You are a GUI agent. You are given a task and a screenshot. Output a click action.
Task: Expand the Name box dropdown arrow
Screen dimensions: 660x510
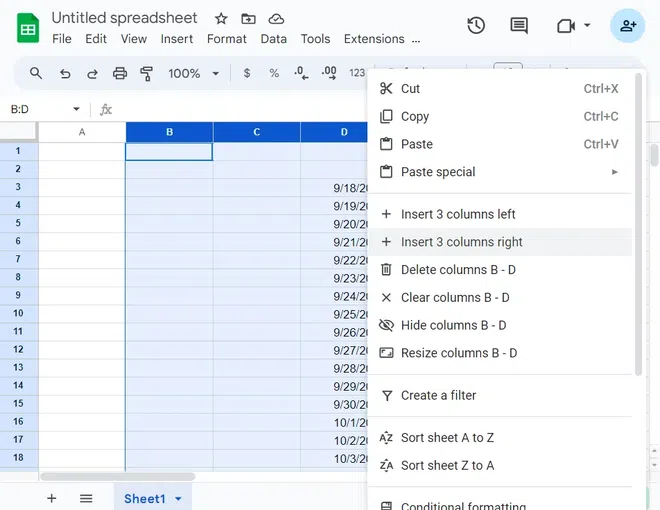click(x=76, y=109)
